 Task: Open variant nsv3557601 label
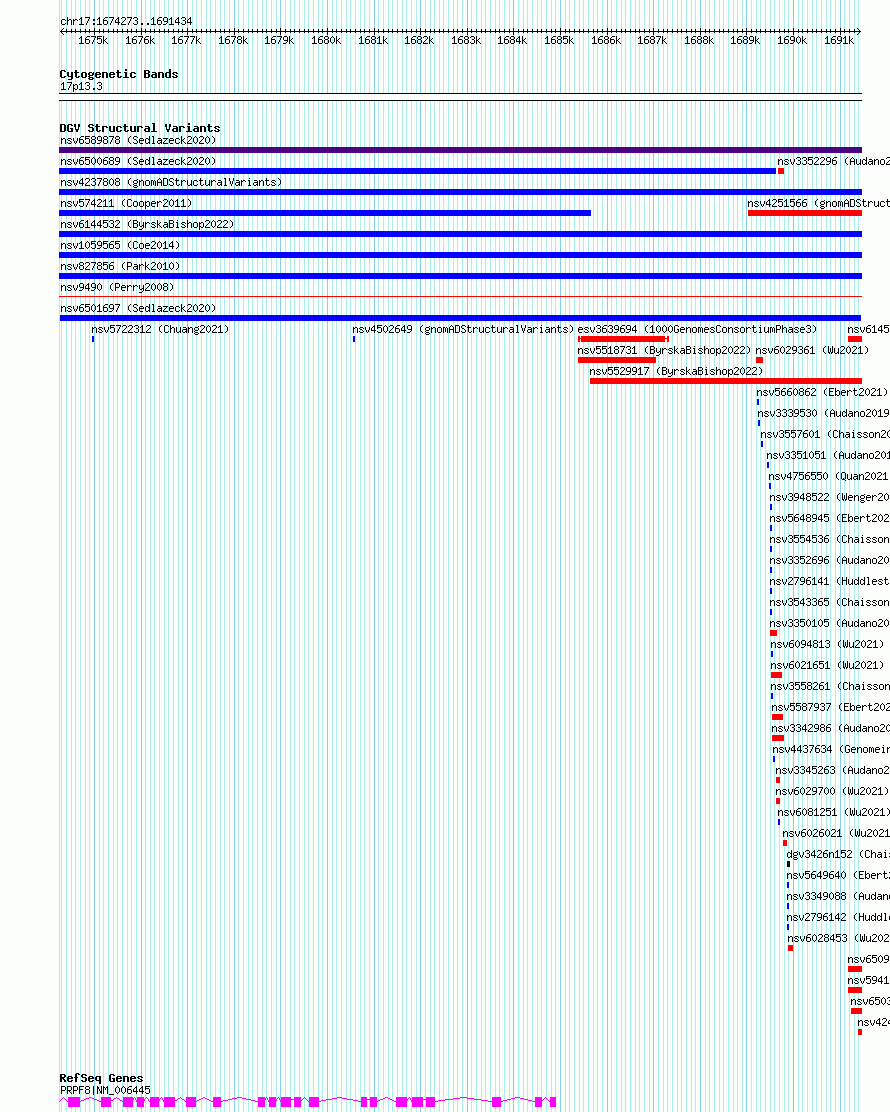(x=825, y=434)
